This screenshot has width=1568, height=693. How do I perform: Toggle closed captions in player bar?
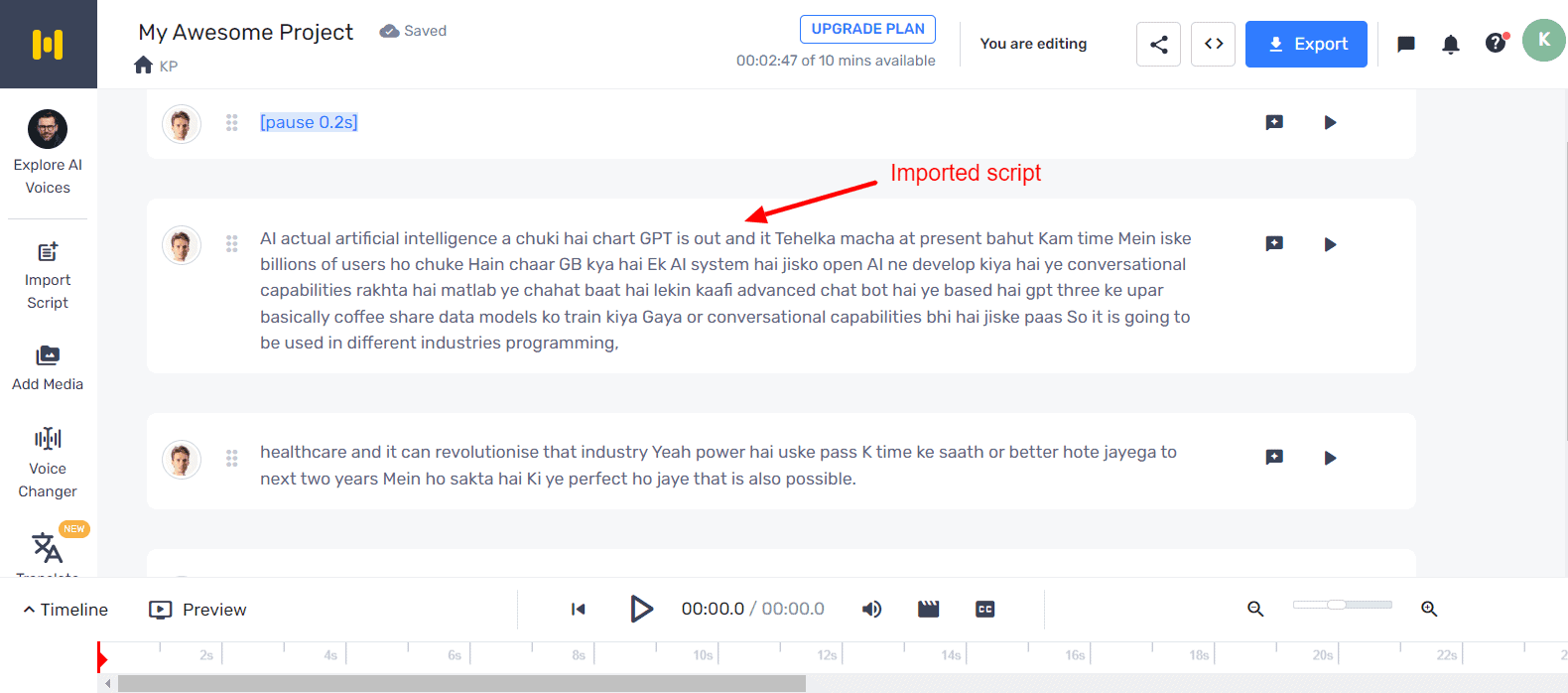[x=984, y=610]
